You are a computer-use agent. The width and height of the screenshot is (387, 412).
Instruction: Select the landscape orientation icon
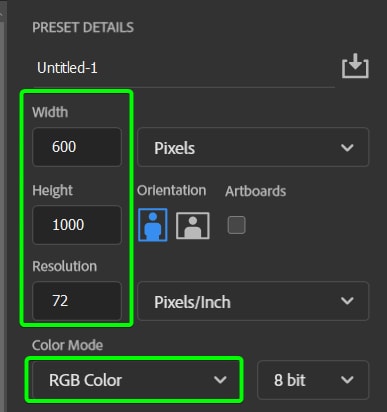pyautogui.click(x=193, y=226)
